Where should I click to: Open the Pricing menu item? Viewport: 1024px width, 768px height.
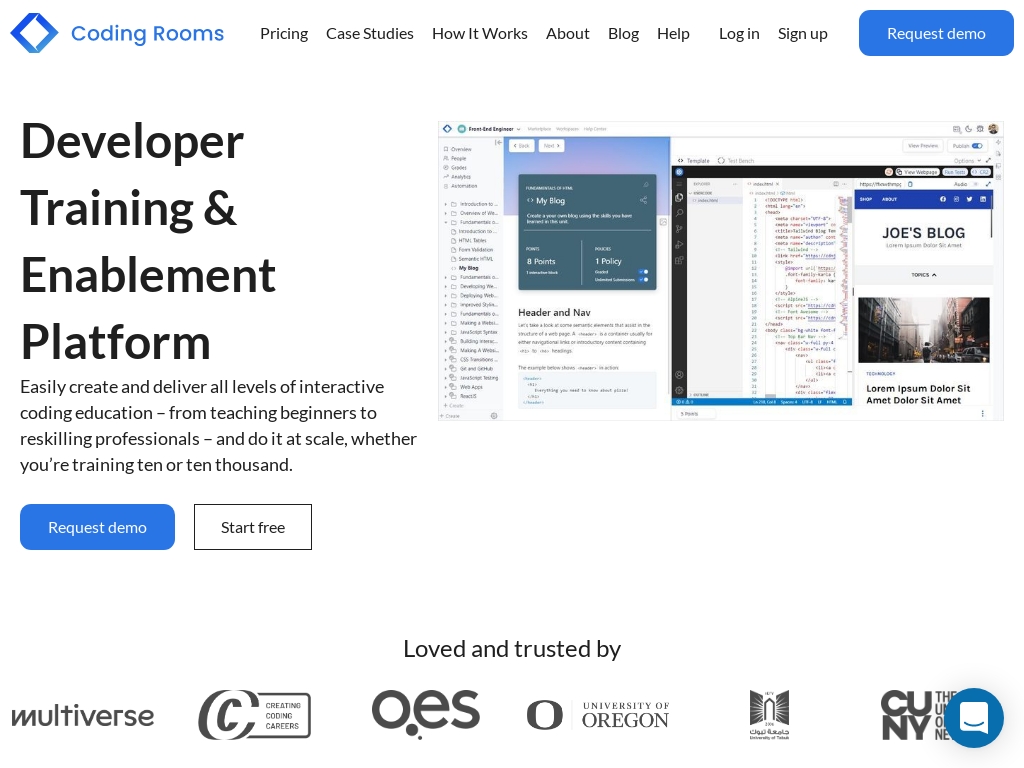(284, 33)
